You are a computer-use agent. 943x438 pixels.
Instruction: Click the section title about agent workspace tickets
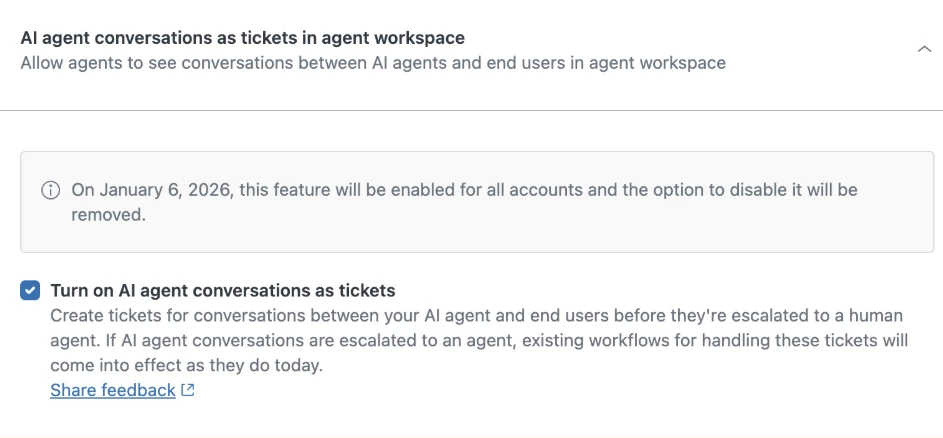242,38
